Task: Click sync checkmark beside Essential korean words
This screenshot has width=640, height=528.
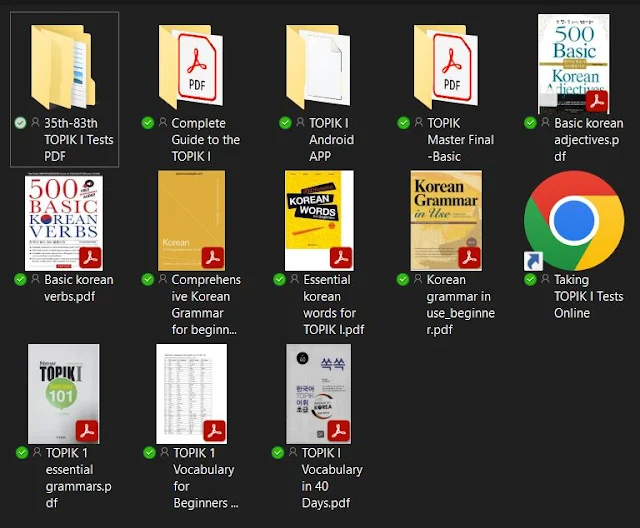Action: 279,280
